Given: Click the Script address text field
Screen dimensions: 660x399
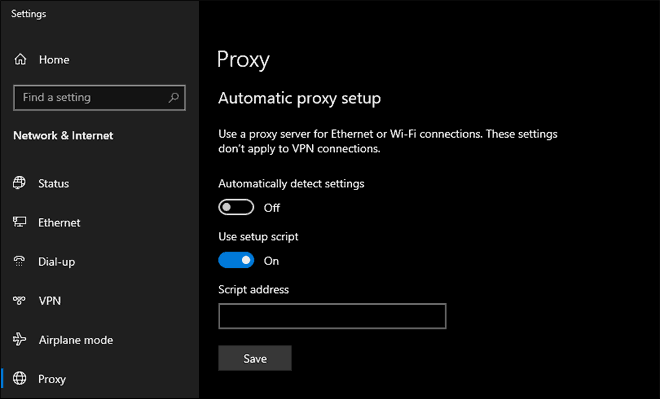Looking at the screenshot, I should (x=332, y=316).
